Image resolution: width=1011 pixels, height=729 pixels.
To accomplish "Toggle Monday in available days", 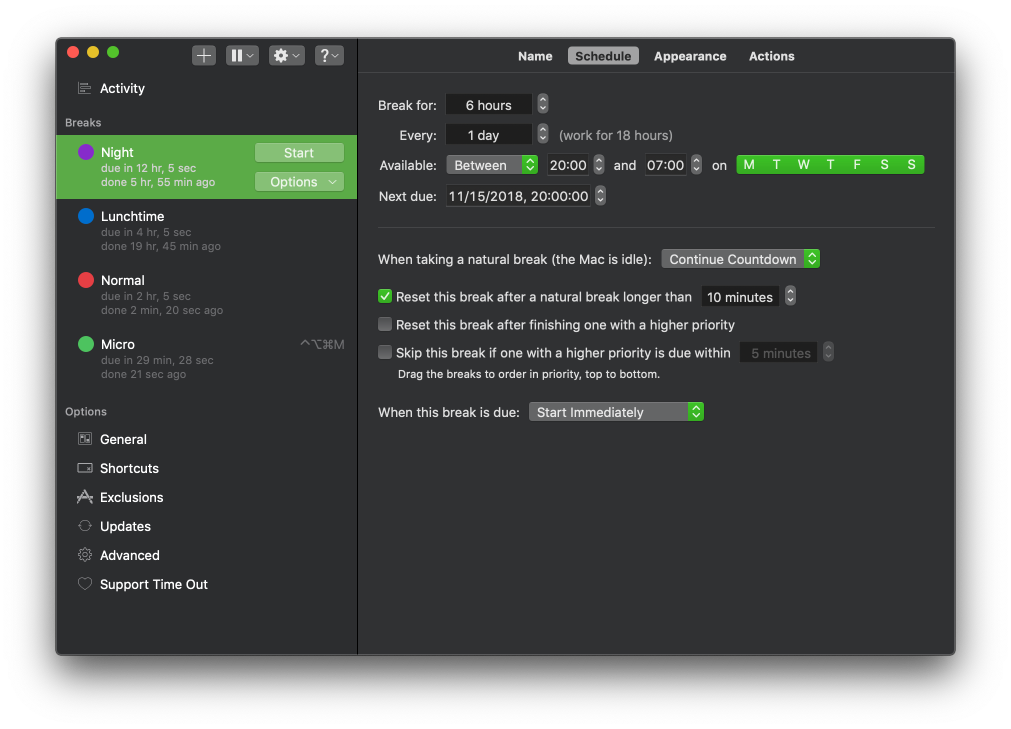I will point(749,165).
